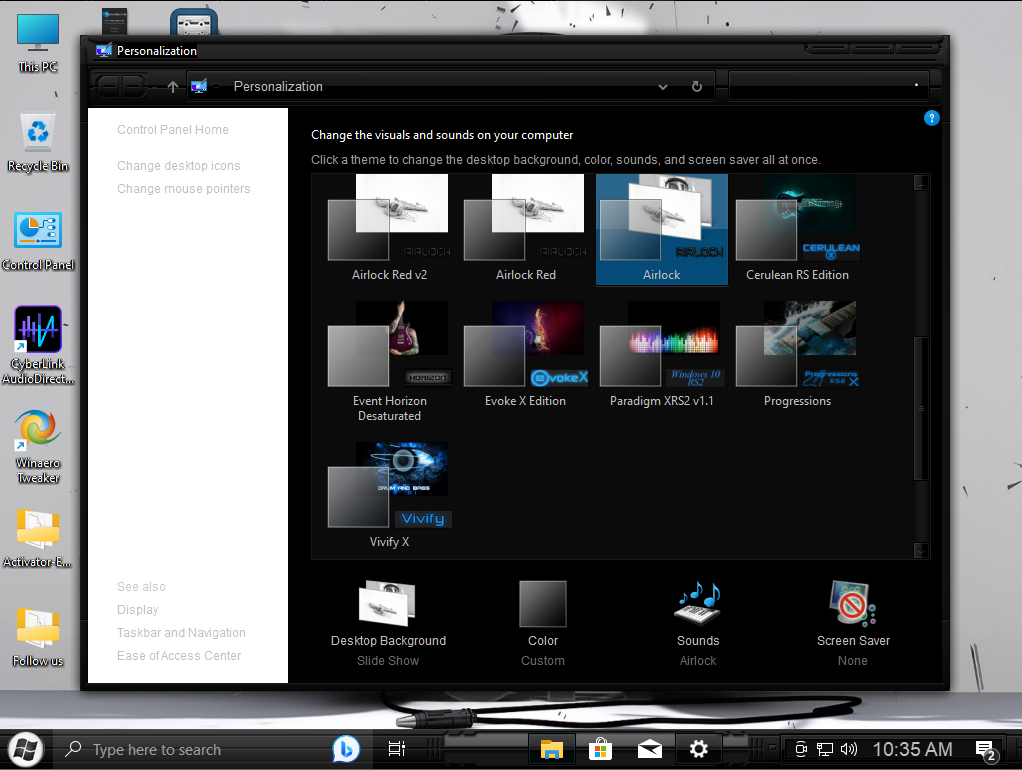Select the Event Horizon Desaturated theme
Screen dimensions: 1022x770
pyautogui.click(x=389, y=362)
